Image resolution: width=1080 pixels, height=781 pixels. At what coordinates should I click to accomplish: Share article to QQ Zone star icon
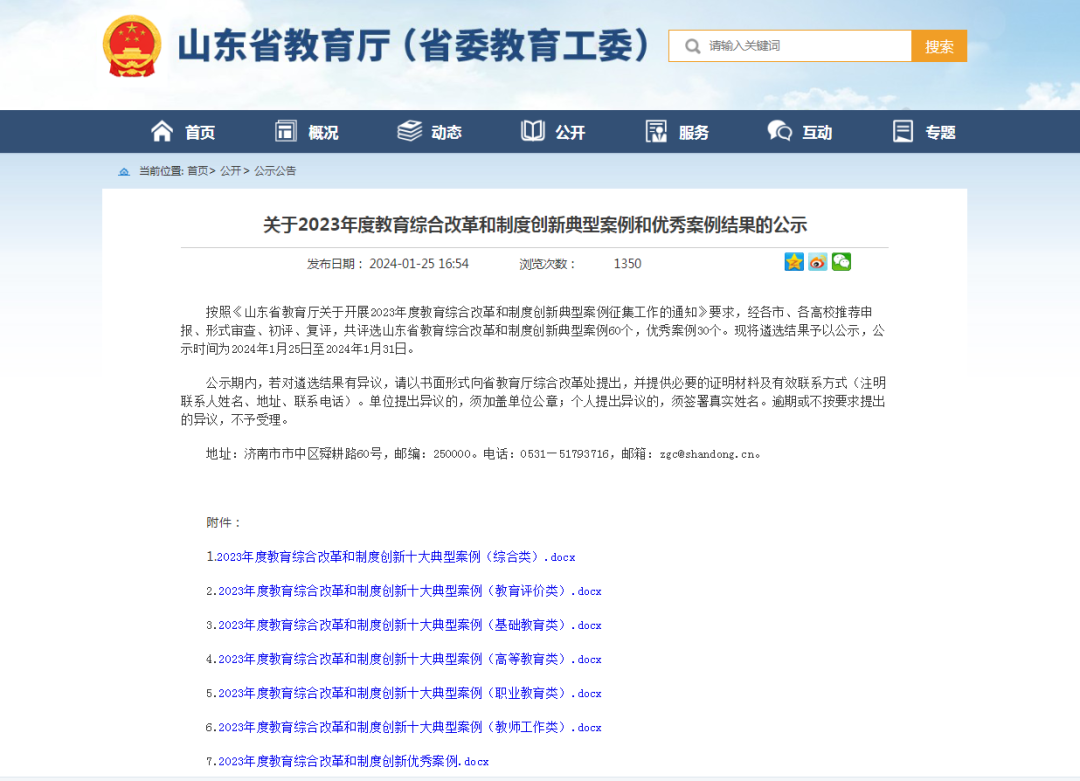(x=794, y=262)
